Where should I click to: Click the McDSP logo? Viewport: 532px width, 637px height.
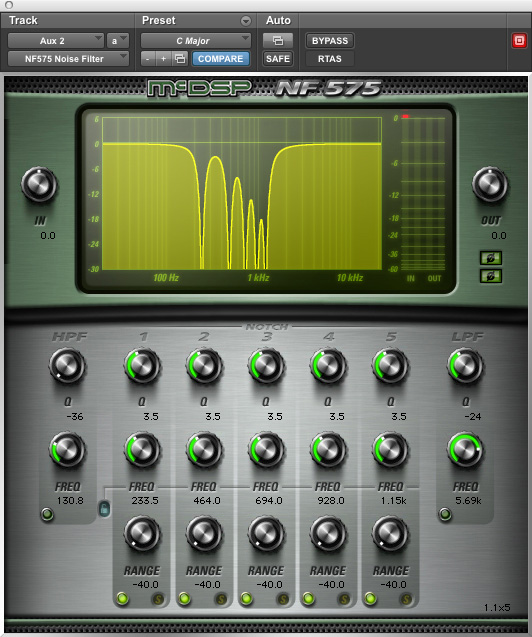point(199,88)
